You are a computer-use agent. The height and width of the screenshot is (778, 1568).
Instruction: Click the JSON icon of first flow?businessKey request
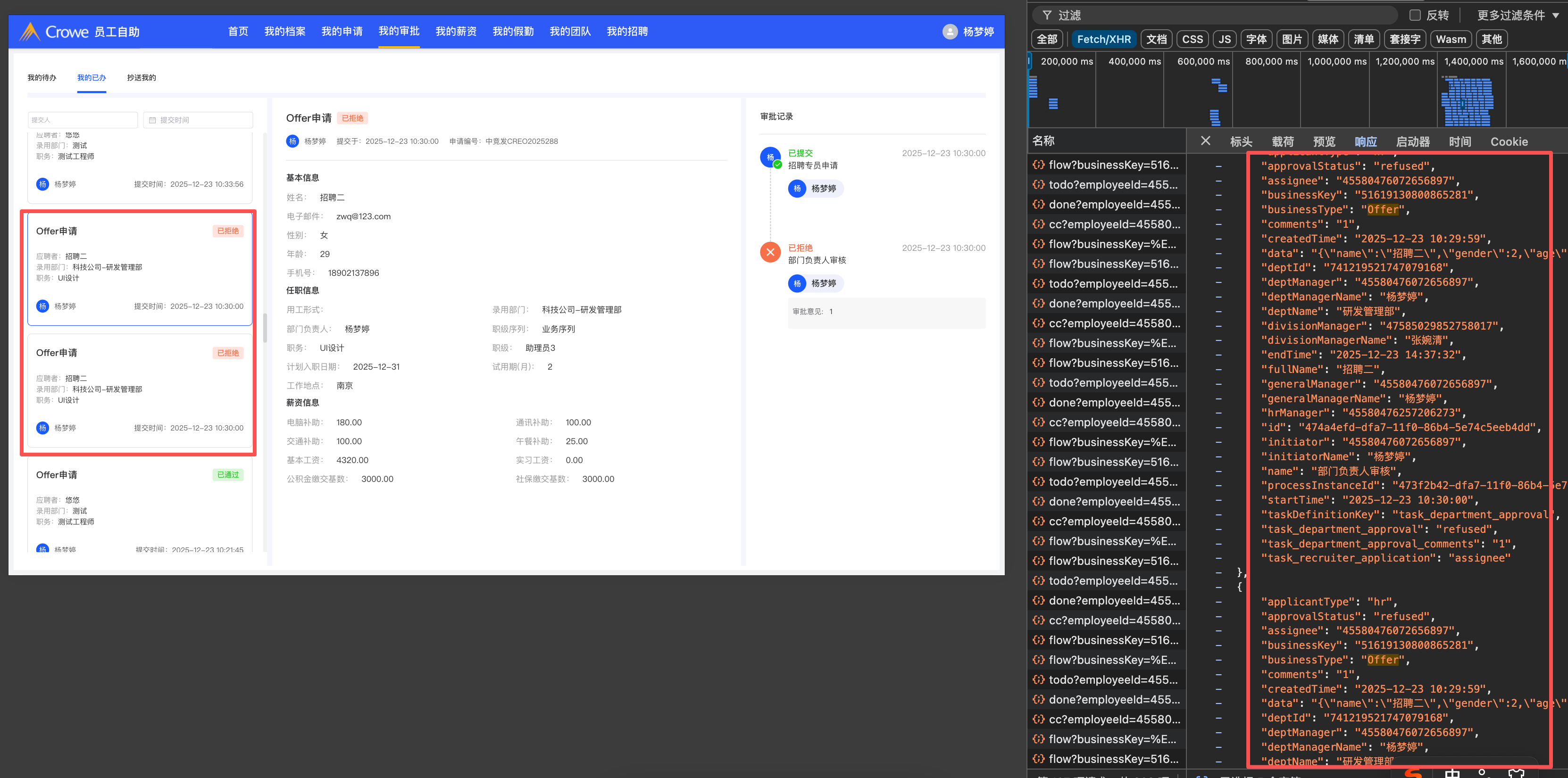pos(1038,165)
